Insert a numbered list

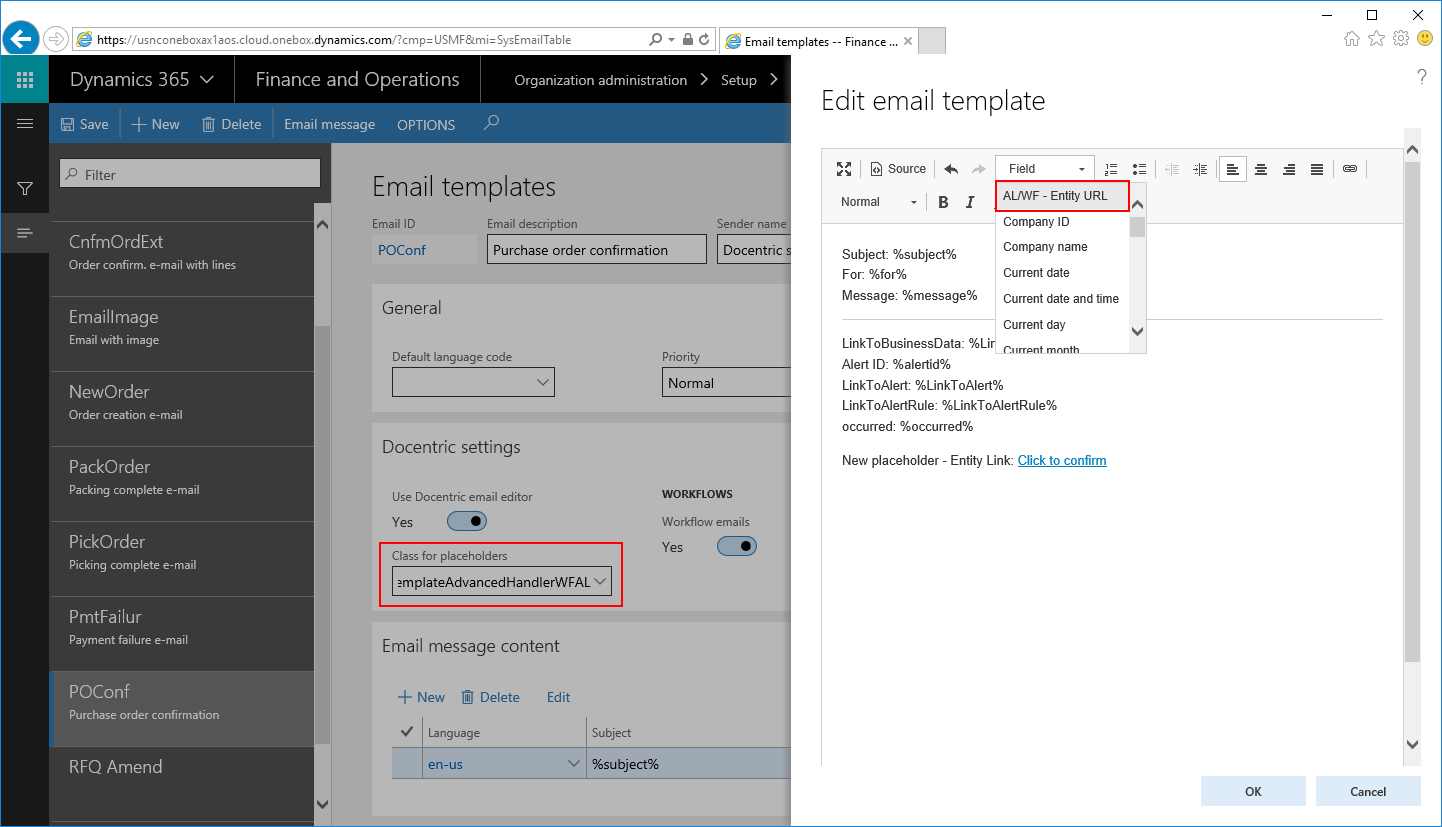[1111, 169]
